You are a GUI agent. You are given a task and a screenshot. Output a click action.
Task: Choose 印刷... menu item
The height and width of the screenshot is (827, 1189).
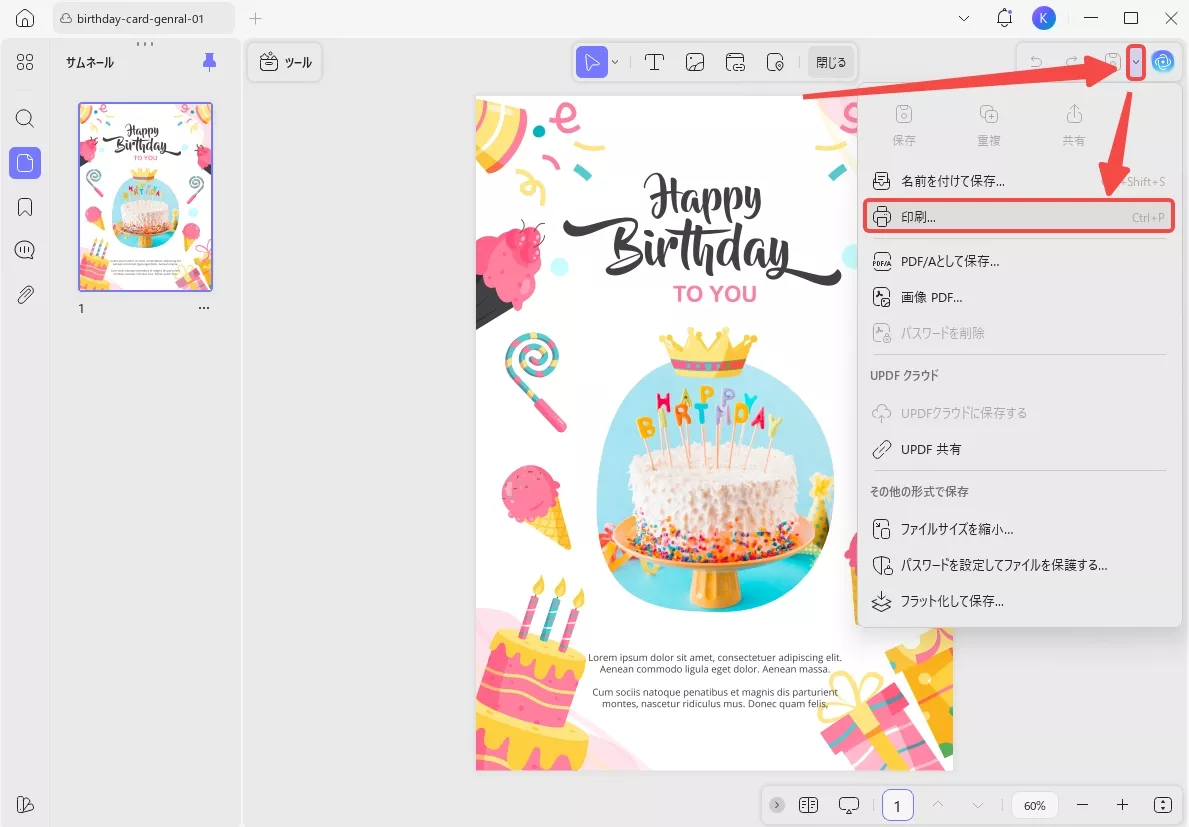[1018, 217]
